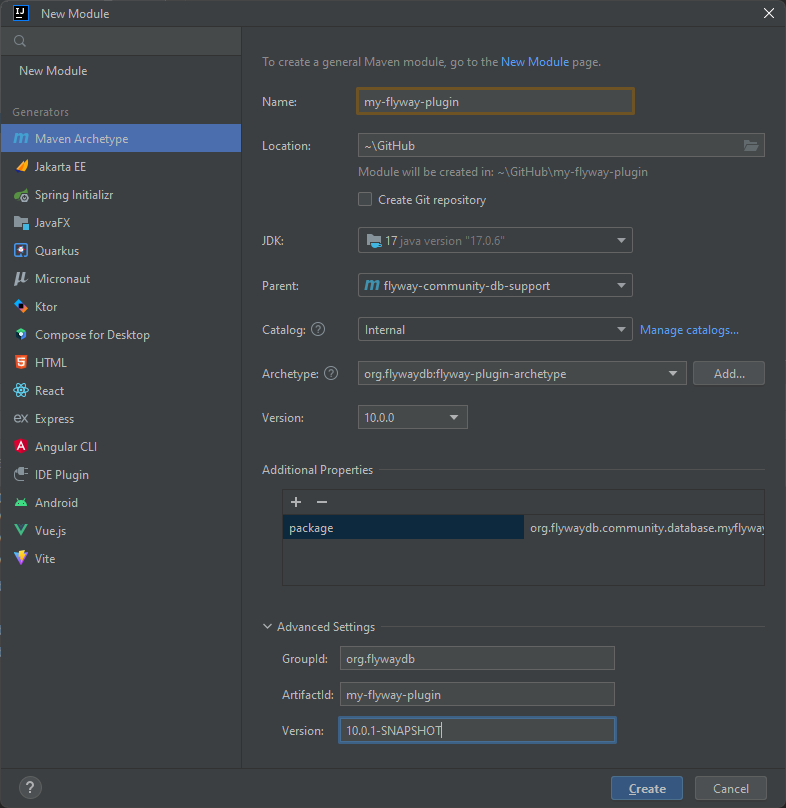The height and width of the screenshot is (808, 786).
Task: Click the Compose for Desktop icon
Action: pyautogui.click(x=21, y=334)
